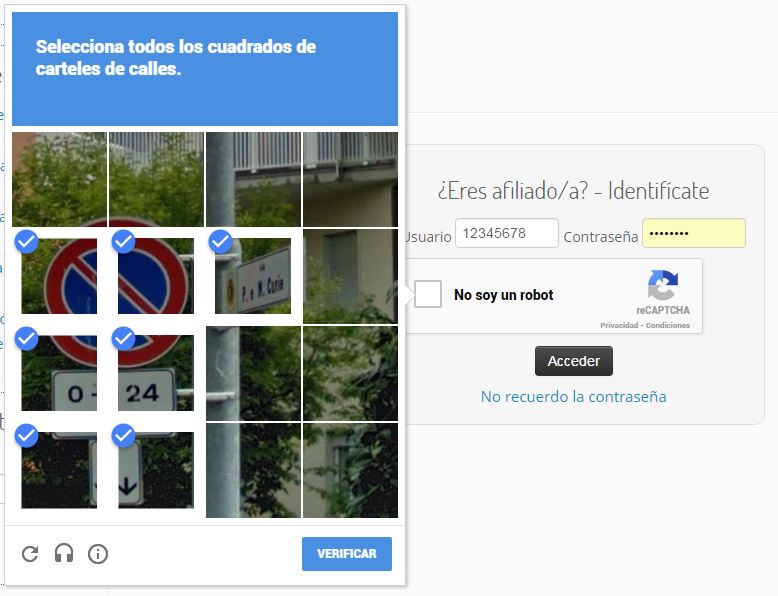This screenshot has height=596, width=778.
Task: Select the top-right balcony building tile
Action: [350, 179]
